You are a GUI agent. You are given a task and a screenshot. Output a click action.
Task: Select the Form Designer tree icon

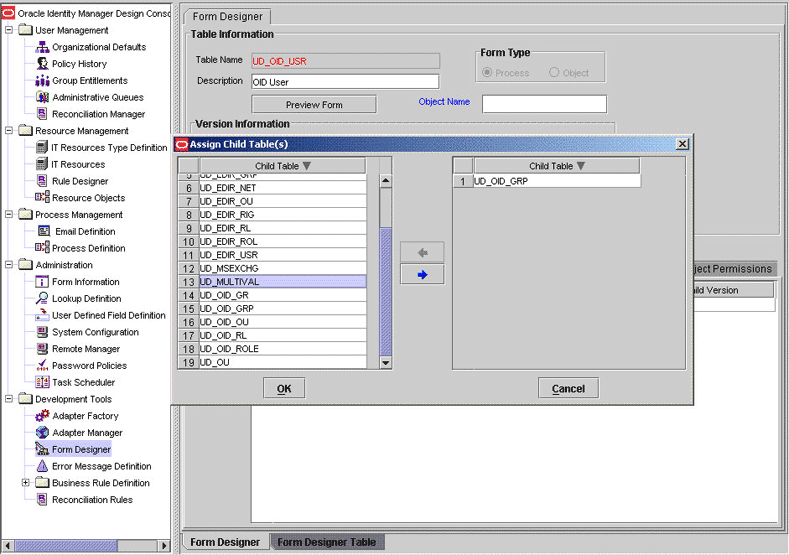tap(42, 449)
